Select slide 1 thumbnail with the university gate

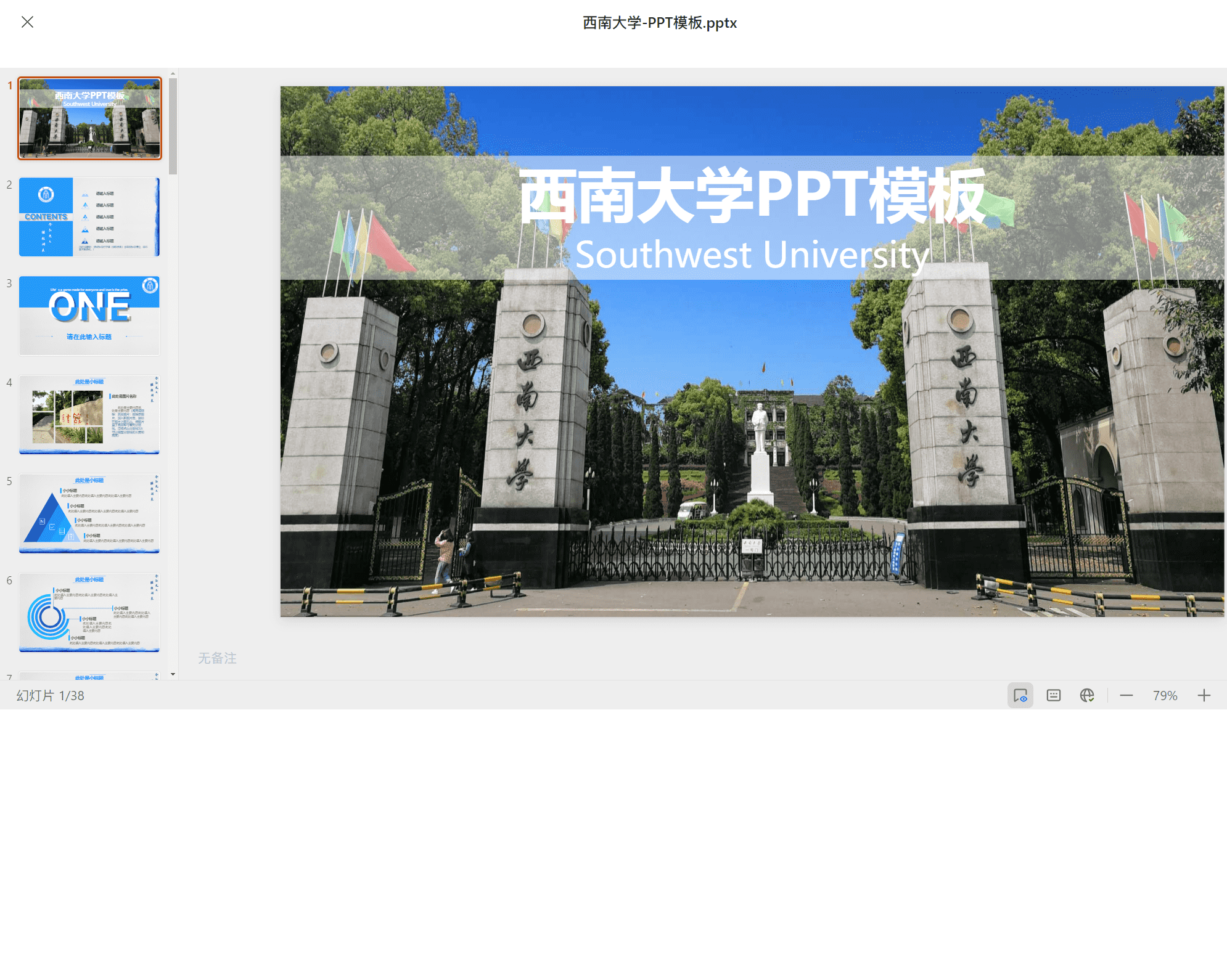tap(89, 118)
